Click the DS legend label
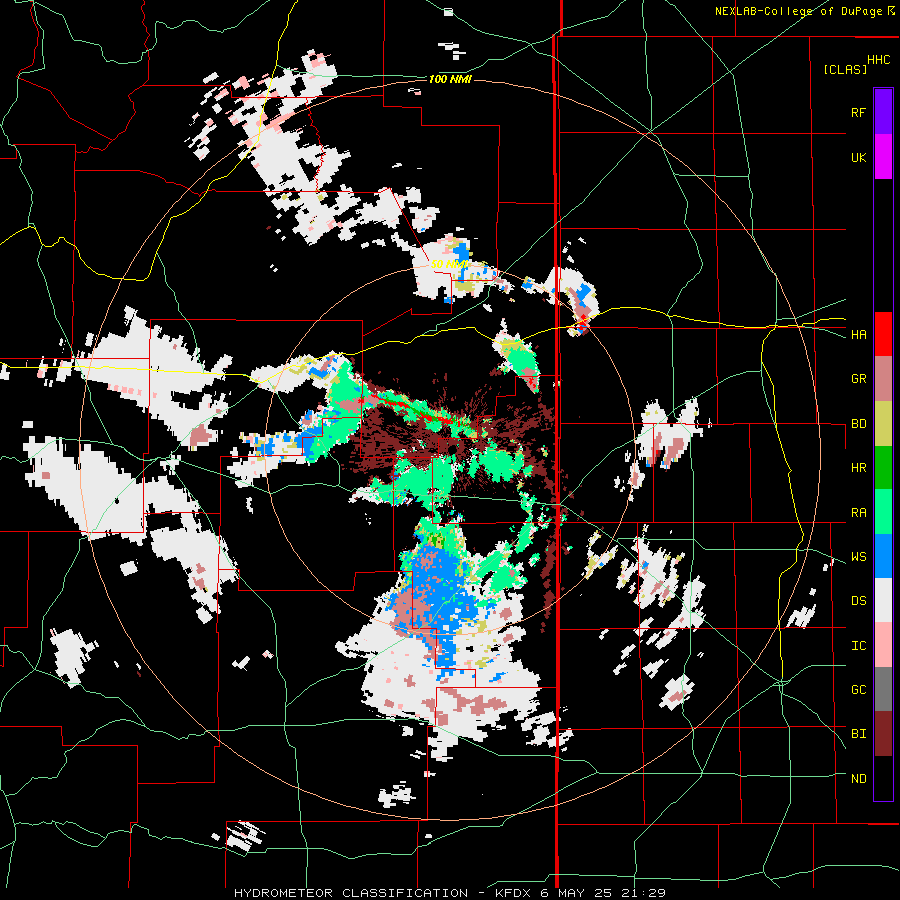900x900 pixels. coord(858,601)
